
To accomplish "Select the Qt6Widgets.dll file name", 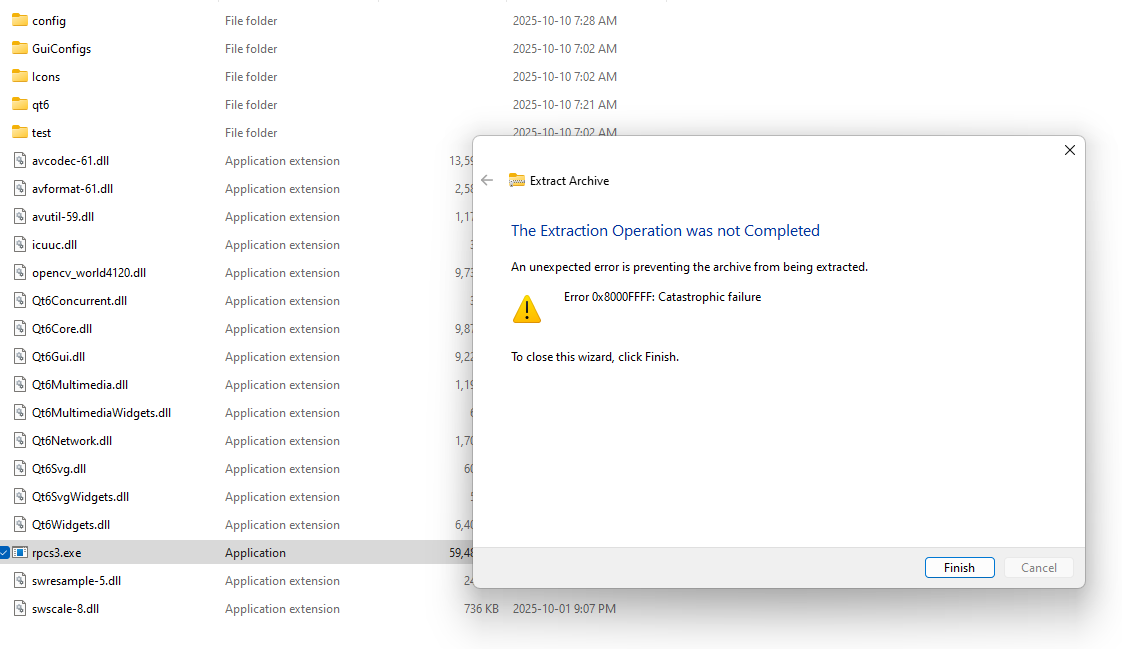I will 71,524.
